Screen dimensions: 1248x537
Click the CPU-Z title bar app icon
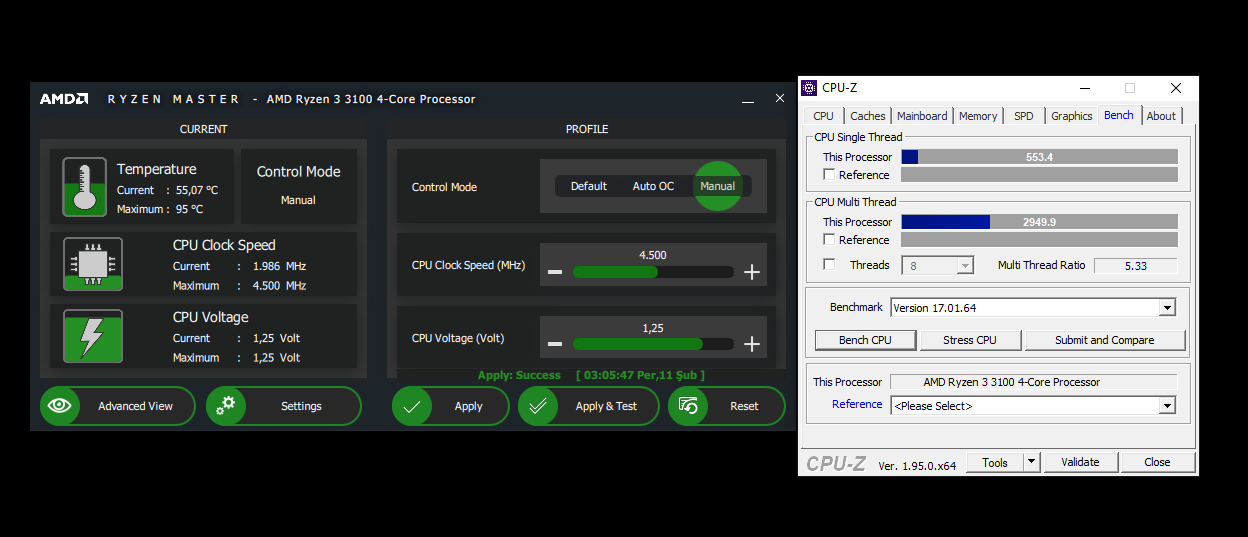pos(810,88)
